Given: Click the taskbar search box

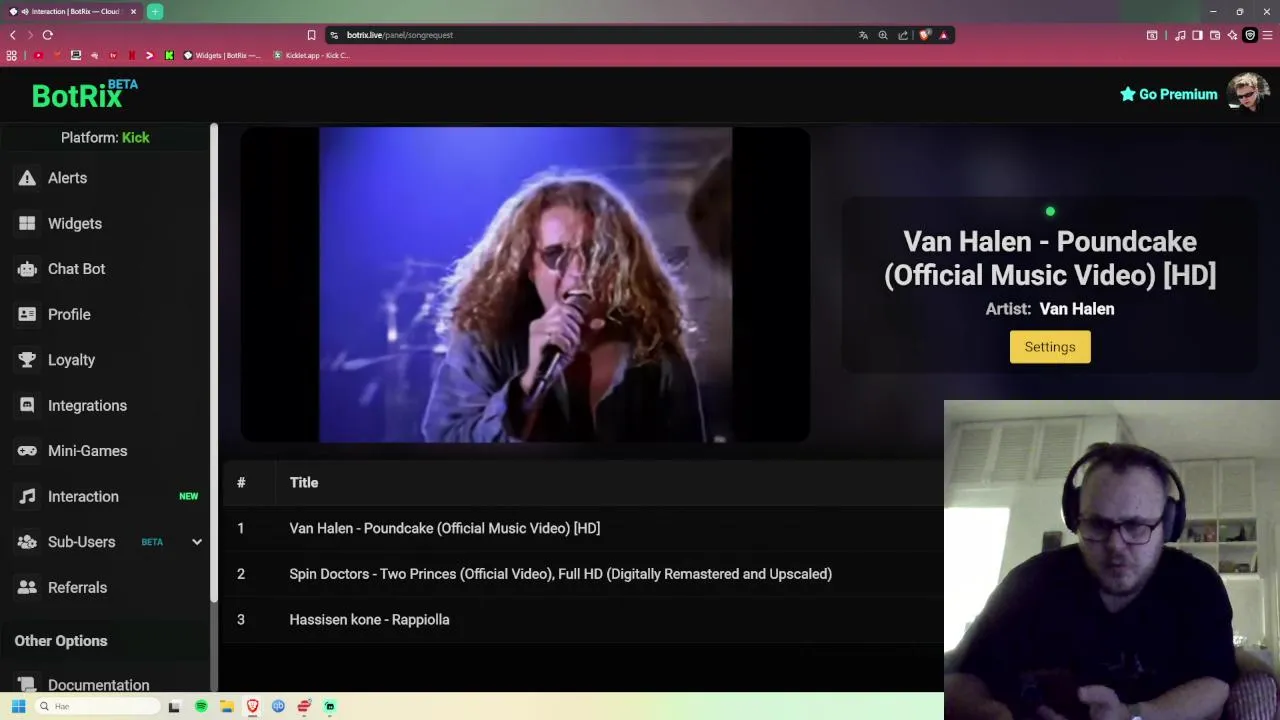Looking at the screenshot, I should click(x=97, y=706).
